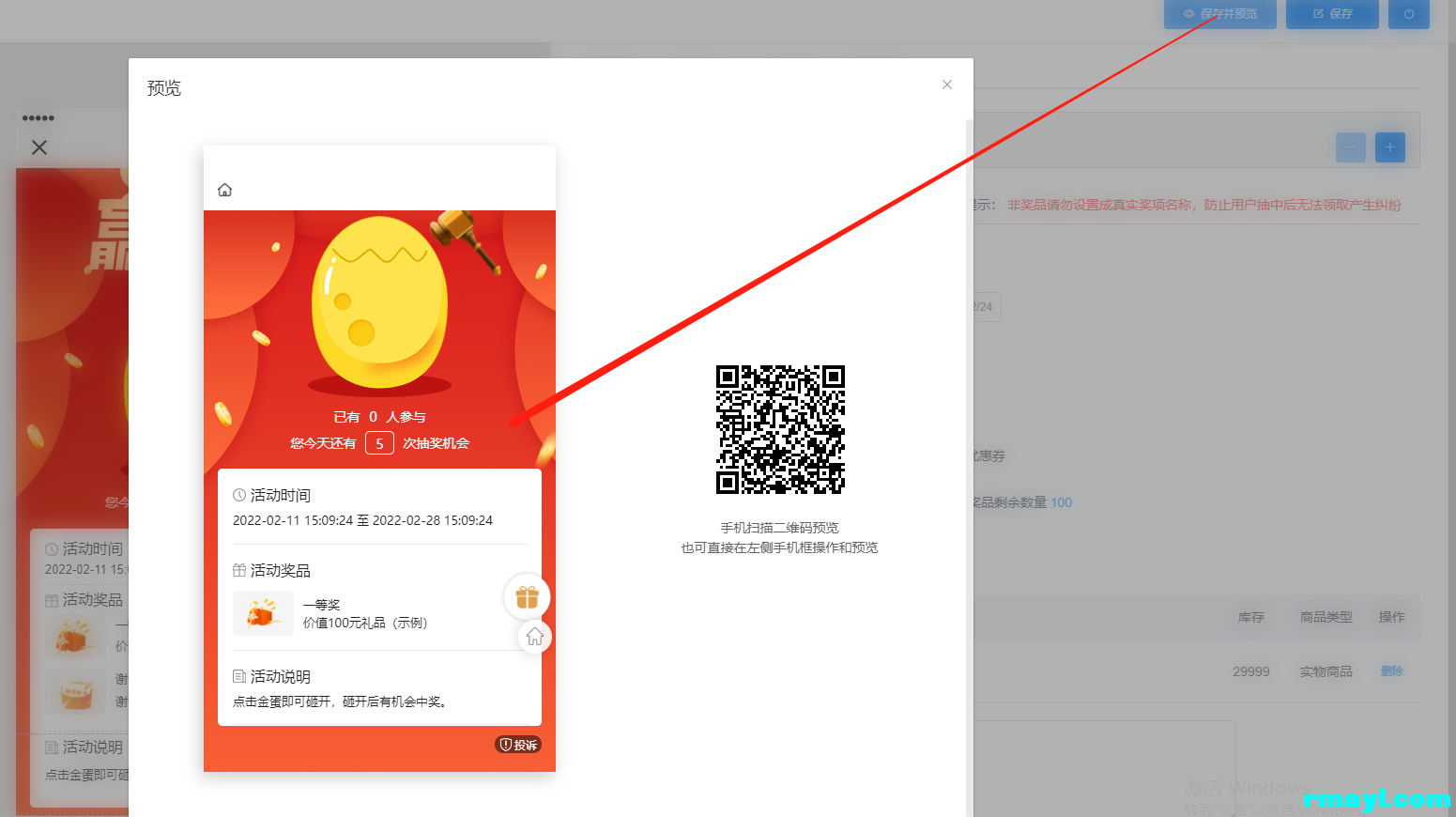Click 手机扫描二维码预览 caption
Viewport: 1456px width, 817px height.
pyautogui.click(x=779, y=528)
